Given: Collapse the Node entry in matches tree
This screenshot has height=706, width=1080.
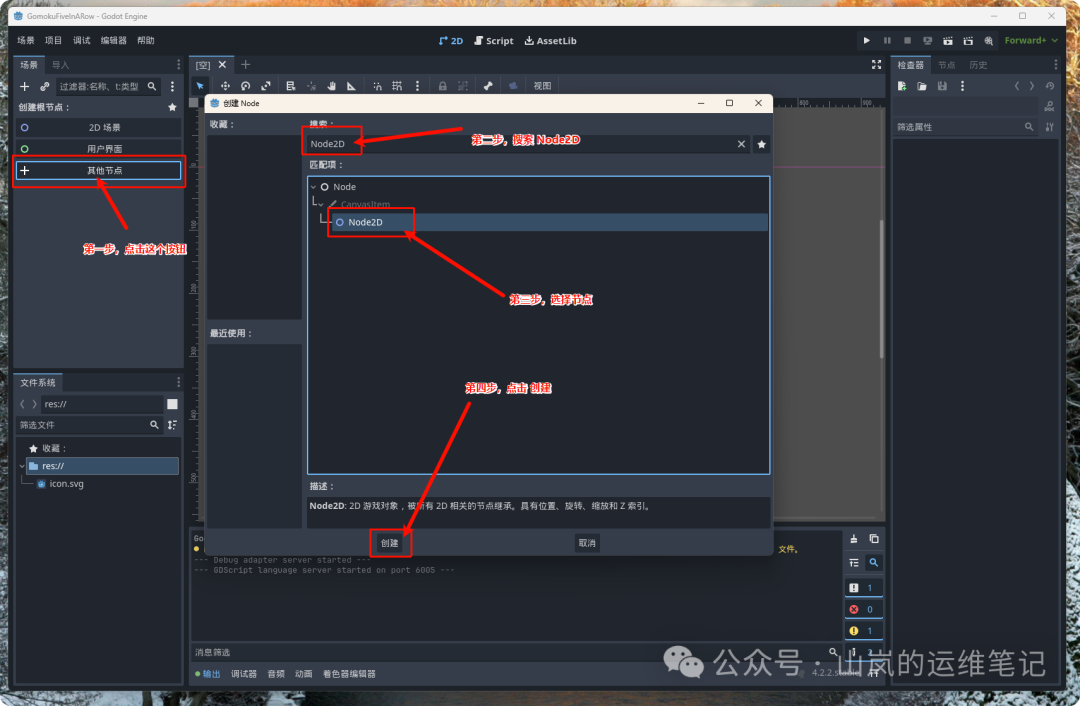Looking at the screenshot, I should 313,187.
